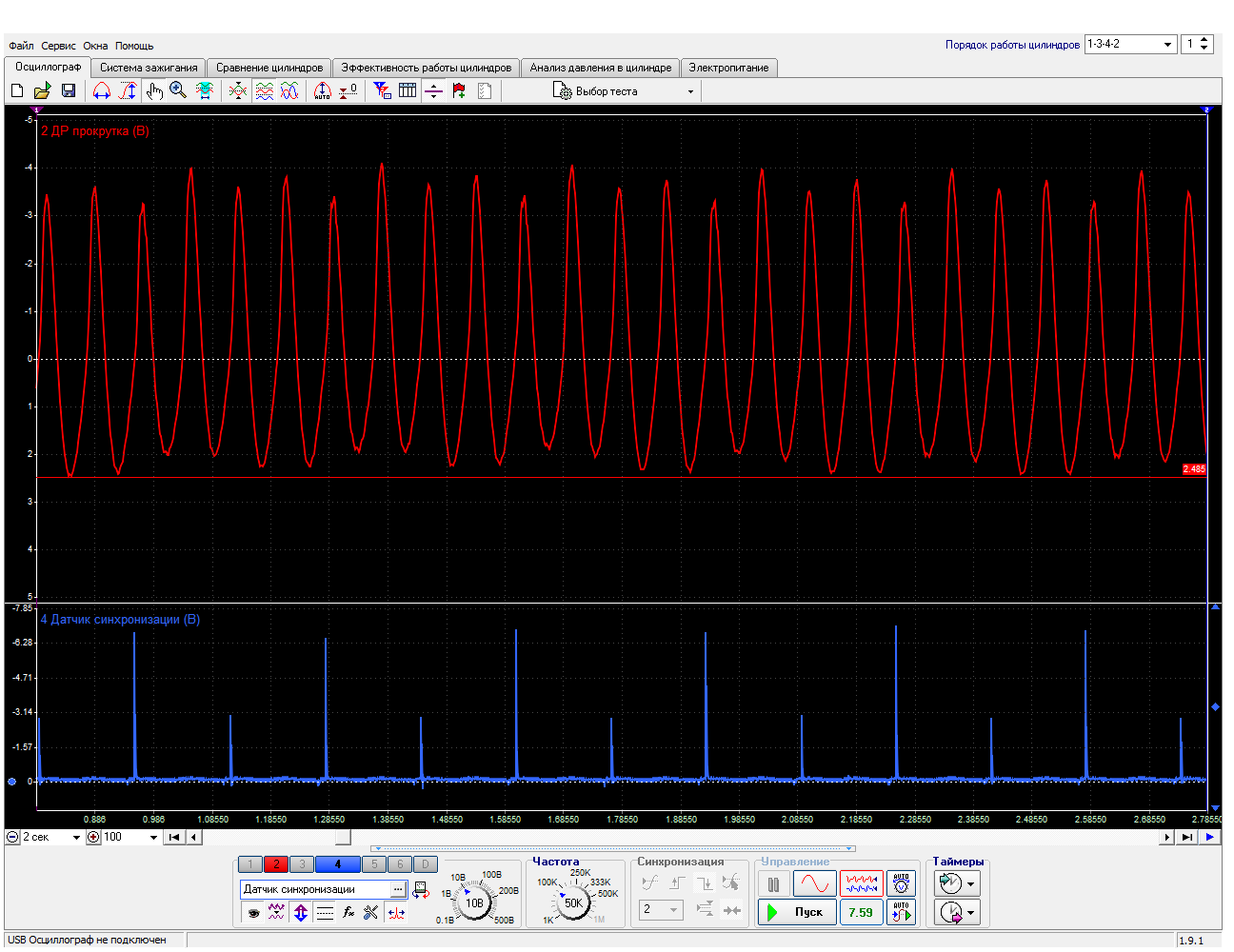Click the blue vertical arrows channel icon
Screen dimensions: 1234x952
[x=301, y=912]
